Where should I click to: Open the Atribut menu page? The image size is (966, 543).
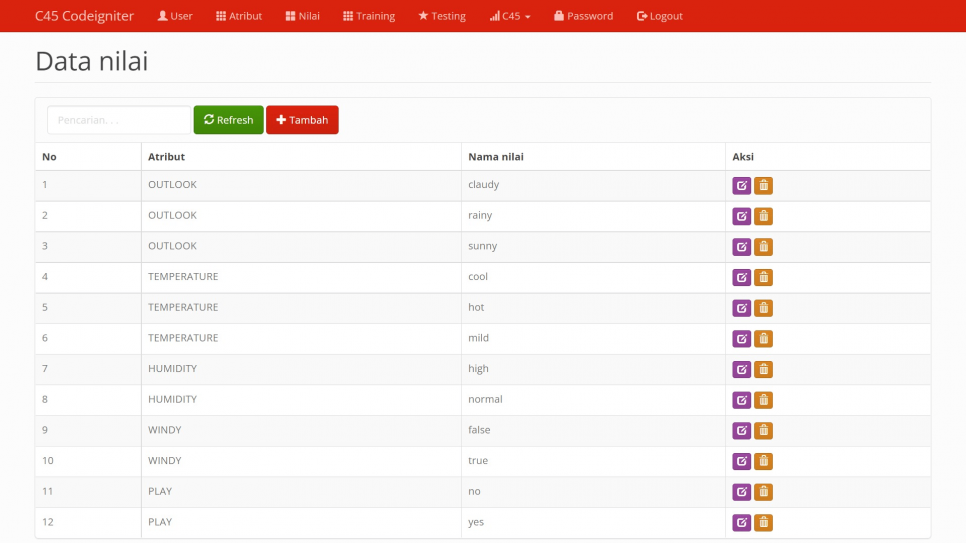point(239,16)
